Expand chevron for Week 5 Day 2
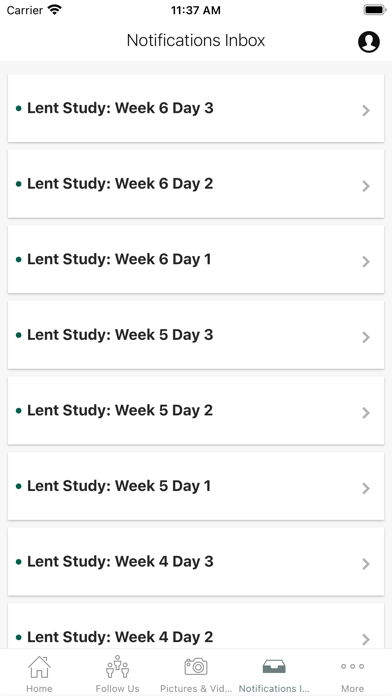 pyautogui.click(x=366, y=413)
